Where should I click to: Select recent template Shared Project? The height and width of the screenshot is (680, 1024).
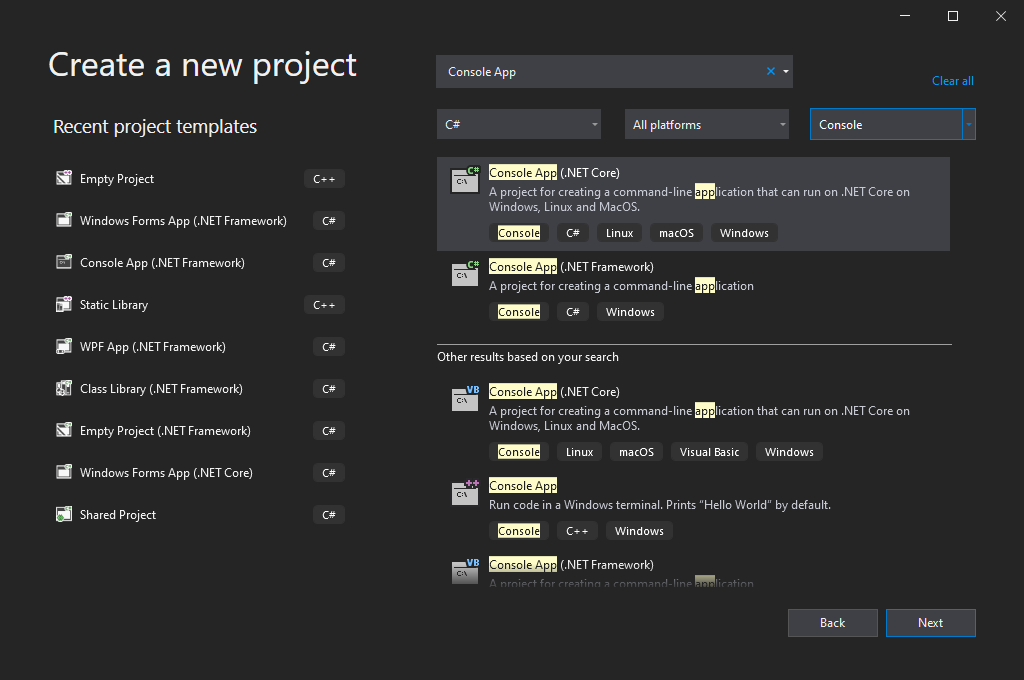point(118,515)
